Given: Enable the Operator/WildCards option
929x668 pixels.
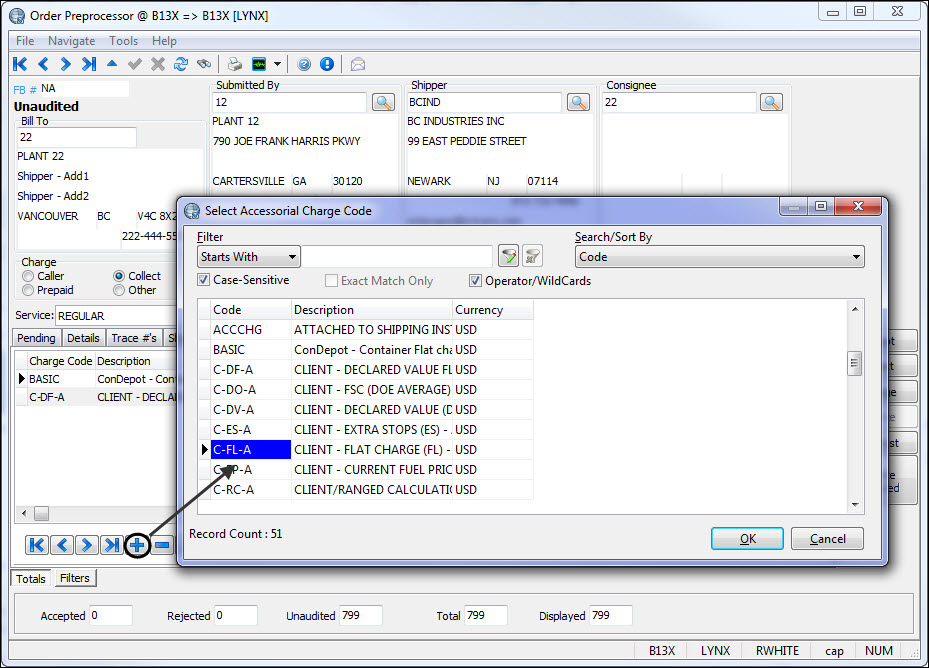Looking at the screenshot, I should (476, 280).
